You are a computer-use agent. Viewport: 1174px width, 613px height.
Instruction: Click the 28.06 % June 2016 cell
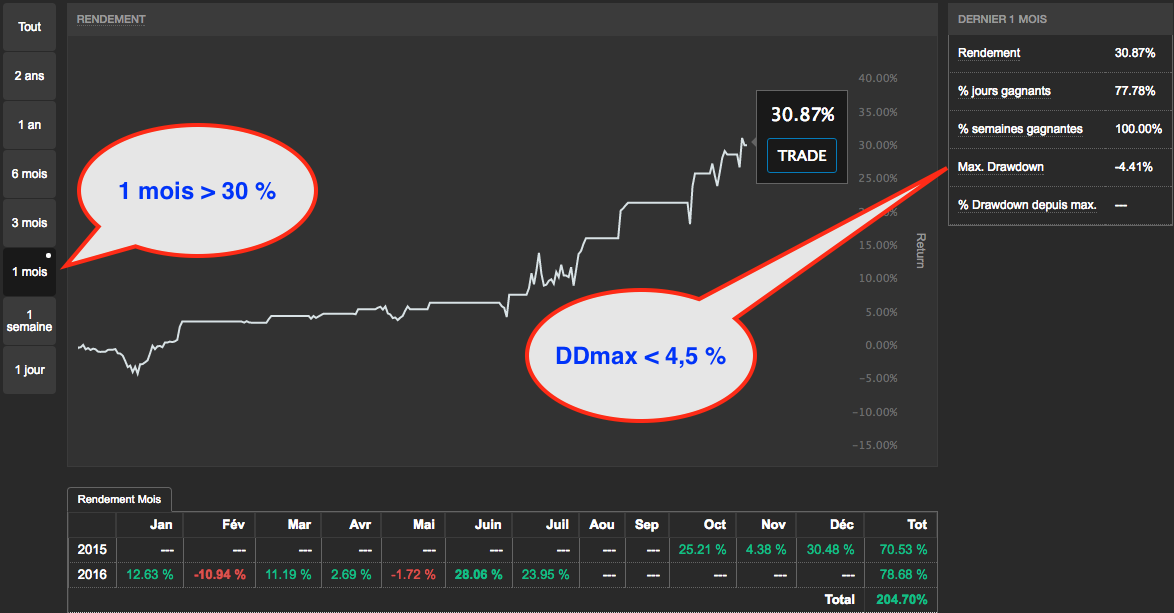point(478,575)
